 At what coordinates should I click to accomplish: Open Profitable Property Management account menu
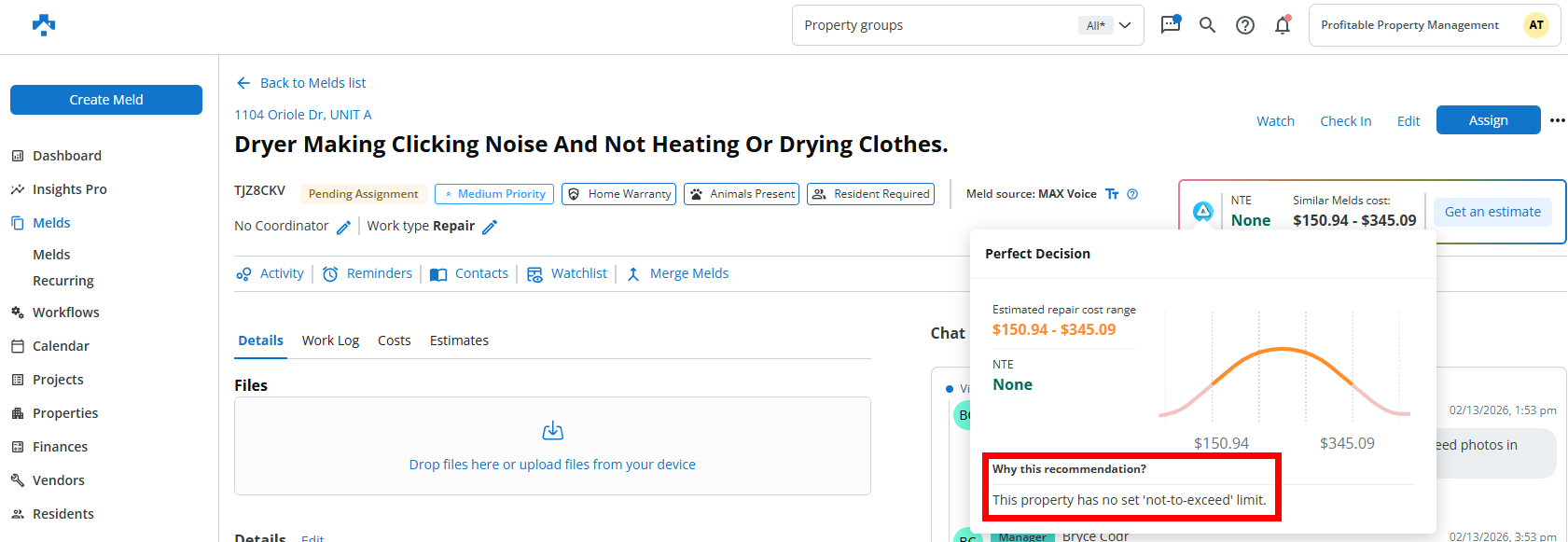pos(1434,25)
